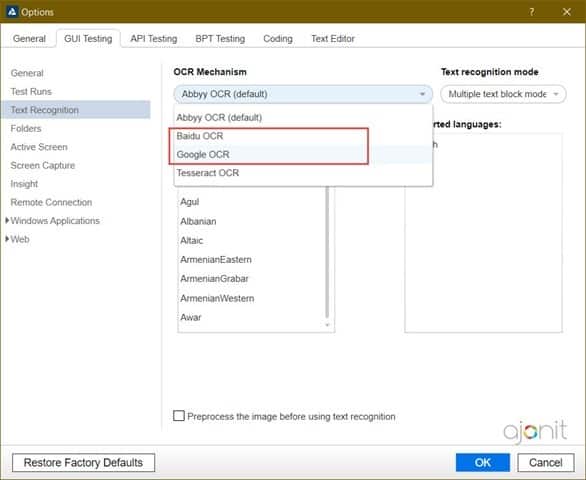The height and width of the screenshot is (480, 586).
Task: Open the Text Editor tab
Action: [x=333, y=39]
